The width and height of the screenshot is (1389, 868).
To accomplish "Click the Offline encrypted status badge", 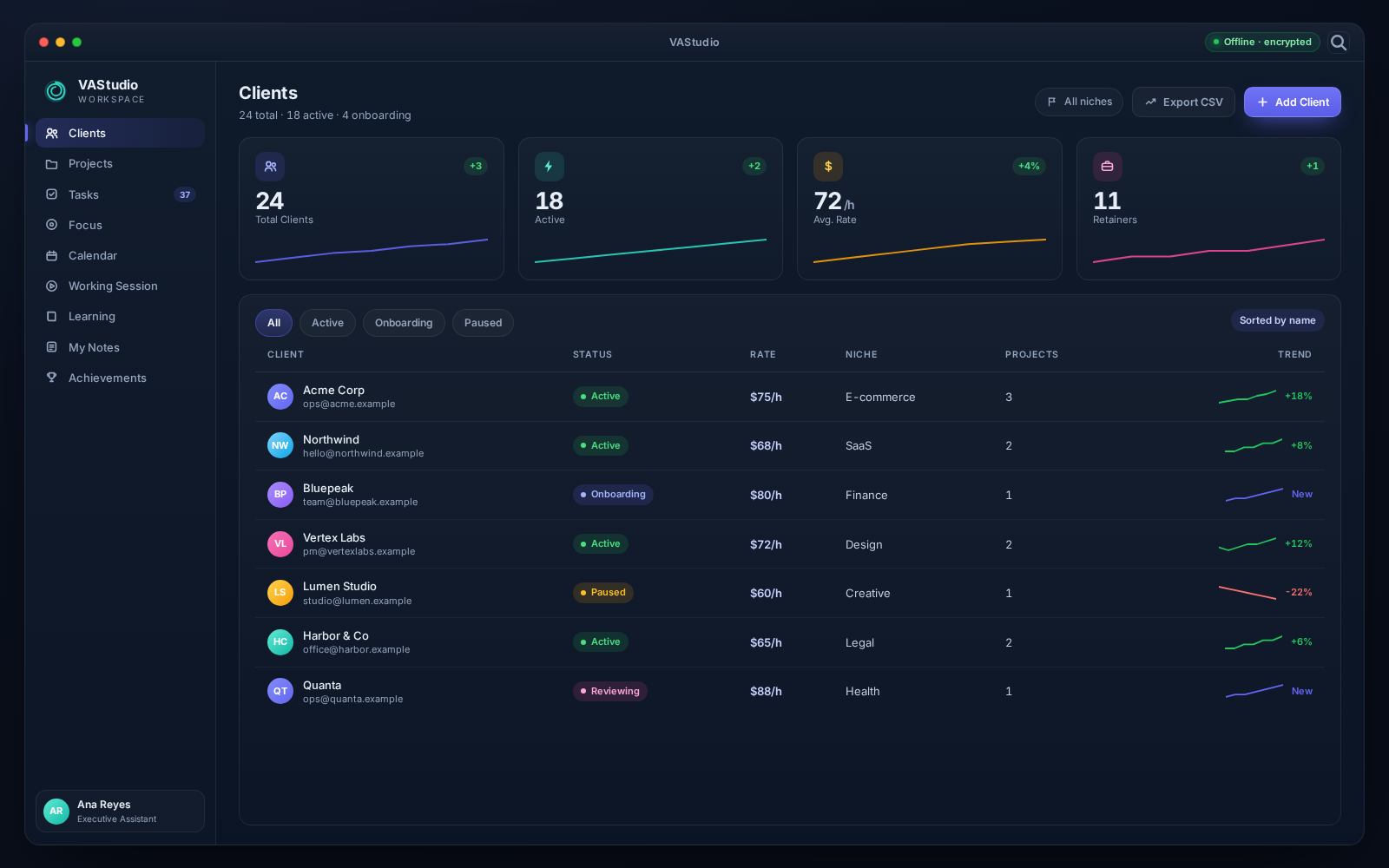I will 1262,42.
